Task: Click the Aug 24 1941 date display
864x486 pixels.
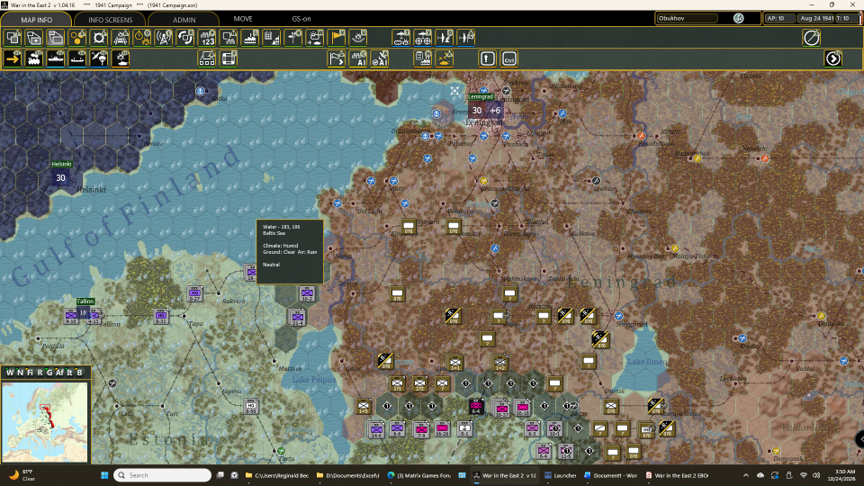Action: (x=817, y=18)
